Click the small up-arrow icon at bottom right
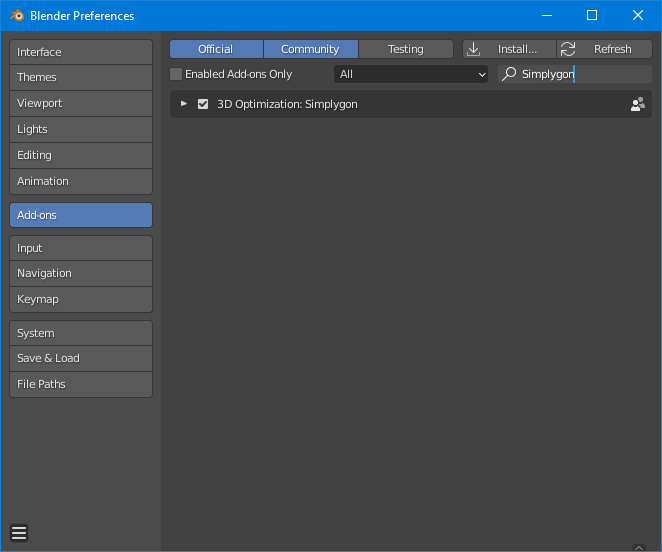Screen dimensions: 662x552 pos(639,548)
